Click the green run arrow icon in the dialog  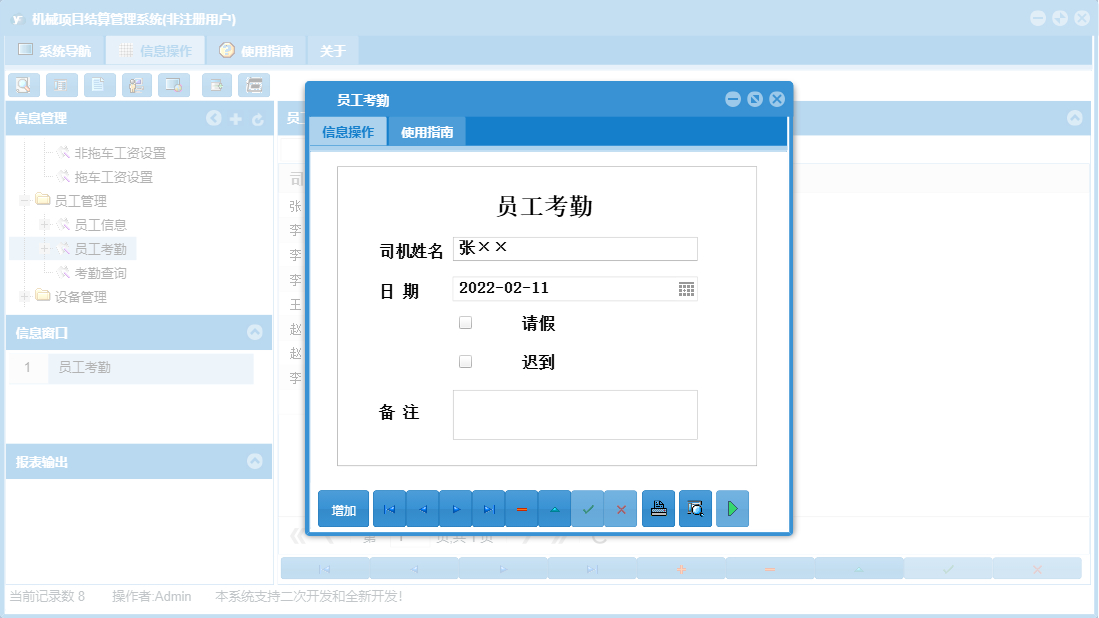point(732,508)
